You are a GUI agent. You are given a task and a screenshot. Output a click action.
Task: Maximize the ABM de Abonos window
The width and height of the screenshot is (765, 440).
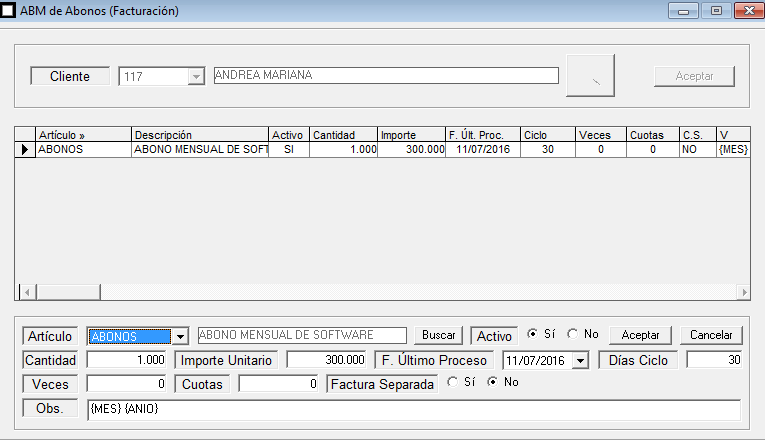pos(716,11)
